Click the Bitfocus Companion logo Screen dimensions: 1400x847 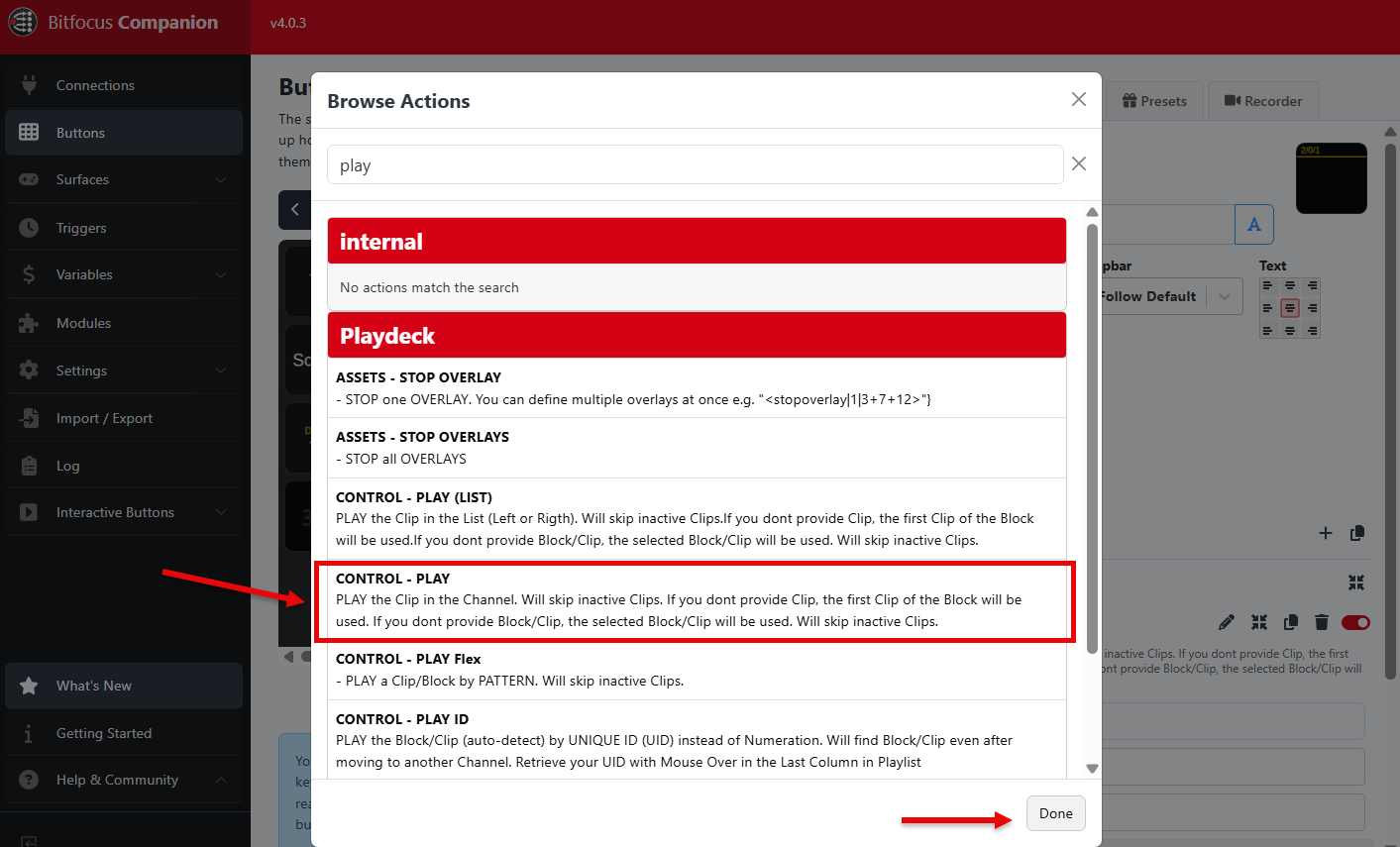(x=23, y=22)
